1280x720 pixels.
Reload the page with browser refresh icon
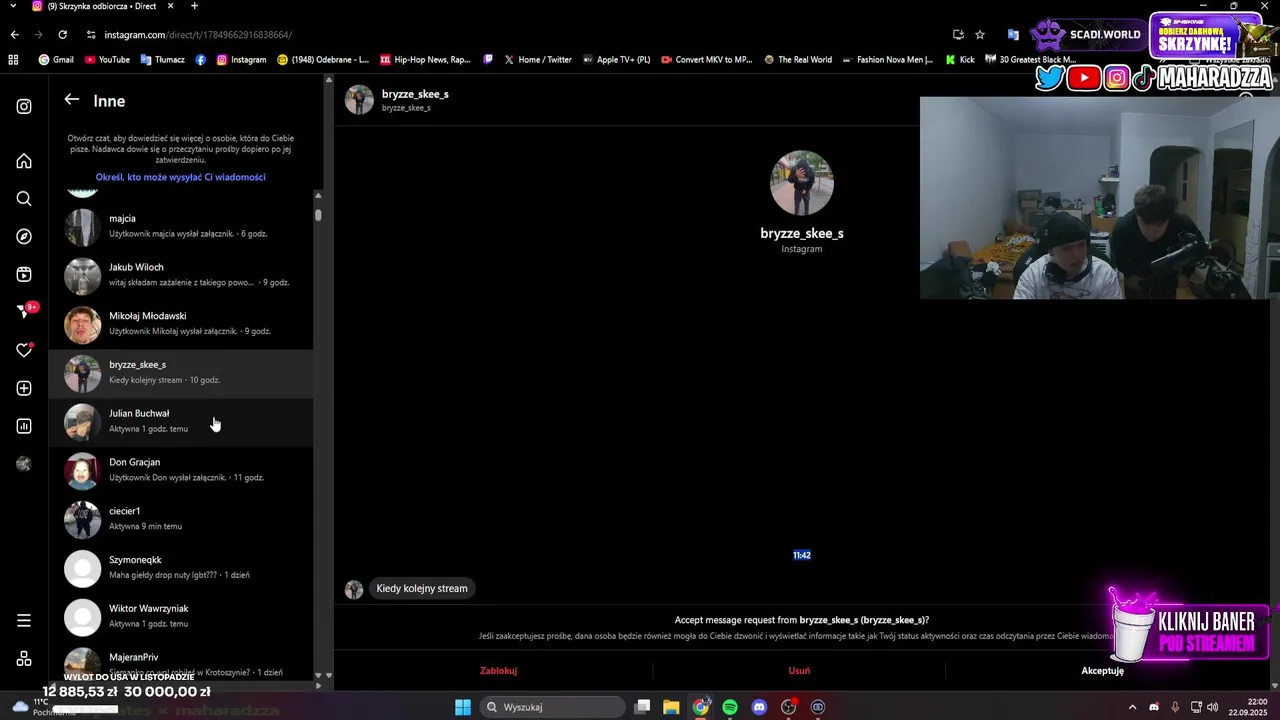pos(62,34)
